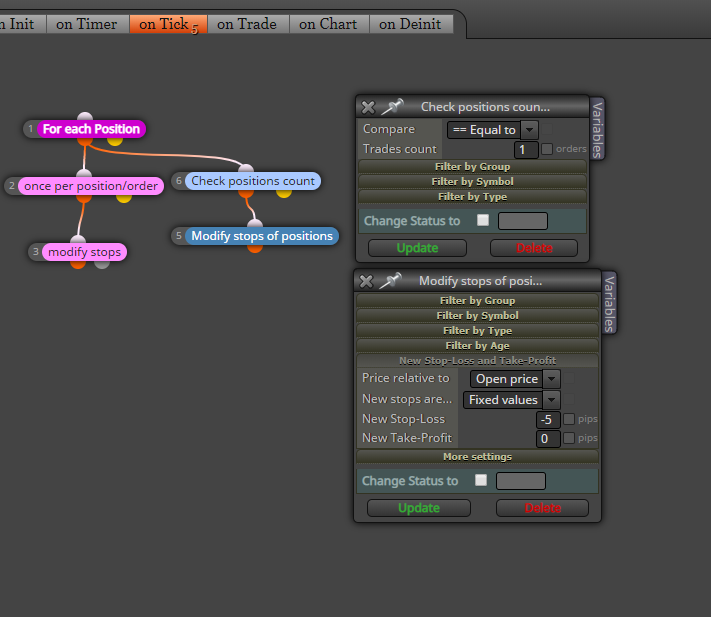Click orange output connector of modify stops block
Image resolution: width=712 pixels, height=617 pixels.
(x=78, y=264)
